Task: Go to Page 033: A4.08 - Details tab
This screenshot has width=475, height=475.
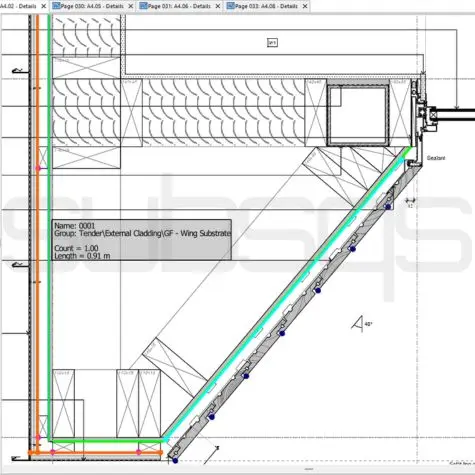Action: point(266,6)
